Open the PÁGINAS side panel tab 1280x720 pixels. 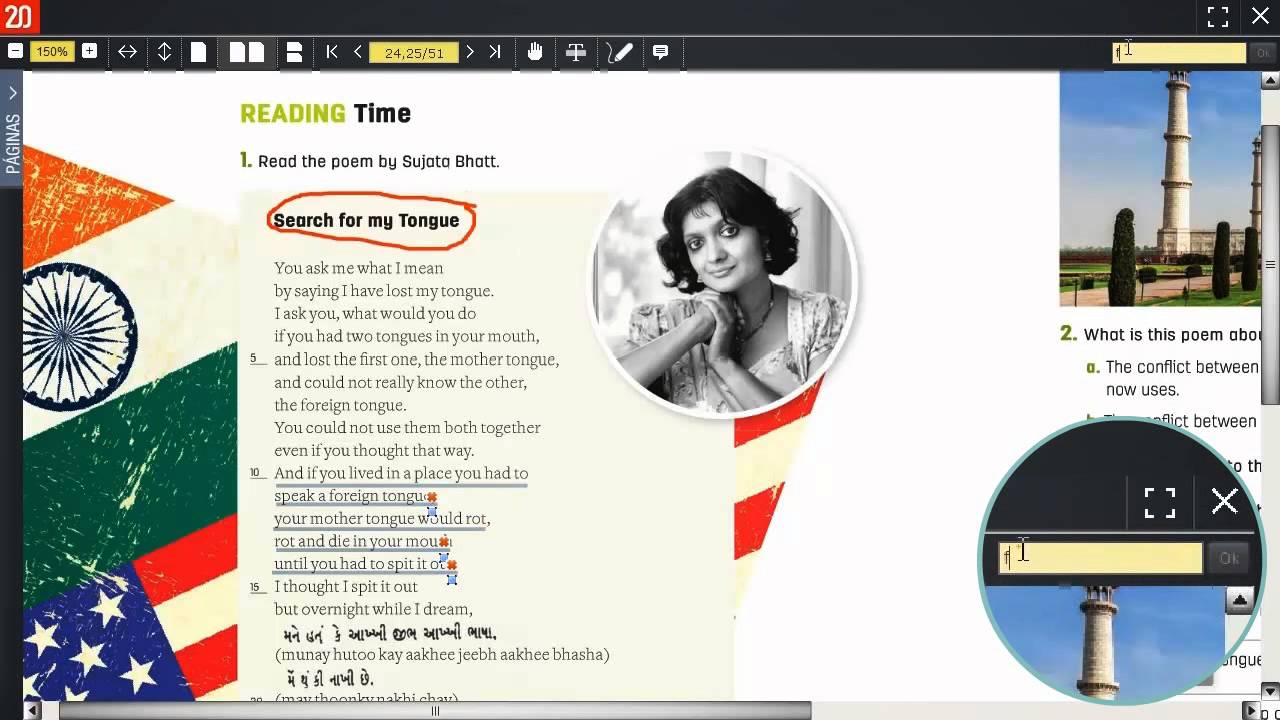point(12,144)
